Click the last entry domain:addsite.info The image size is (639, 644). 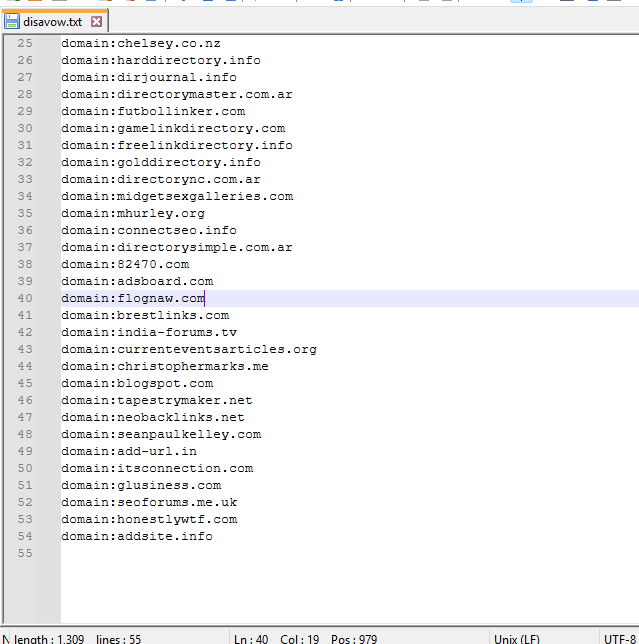click(137, 536)
